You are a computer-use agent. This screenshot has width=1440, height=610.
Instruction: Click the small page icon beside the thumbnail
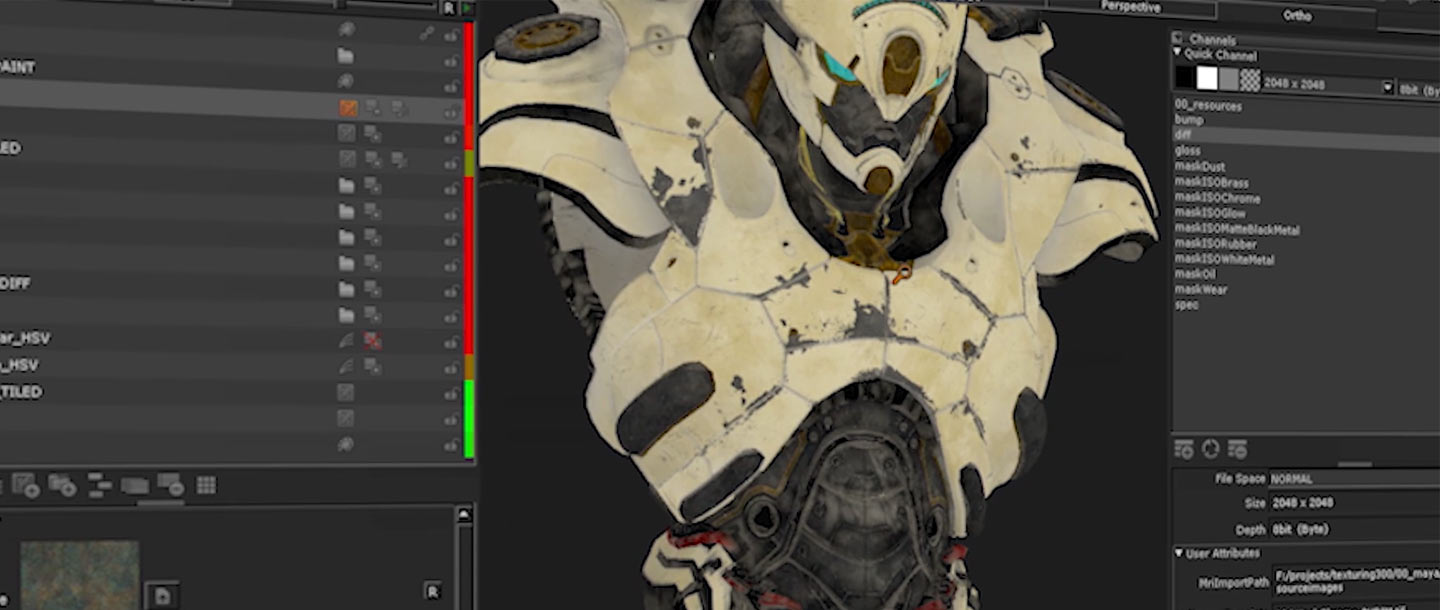point(162,595)
